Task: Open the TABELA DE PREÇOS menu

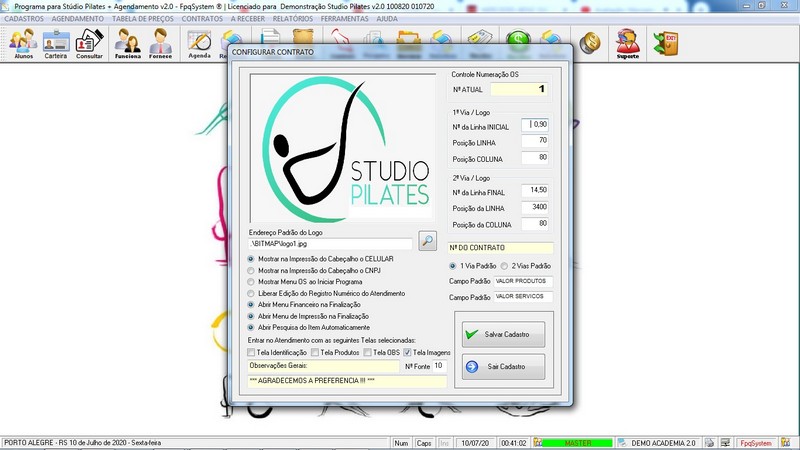Action: tap(143, 19)
